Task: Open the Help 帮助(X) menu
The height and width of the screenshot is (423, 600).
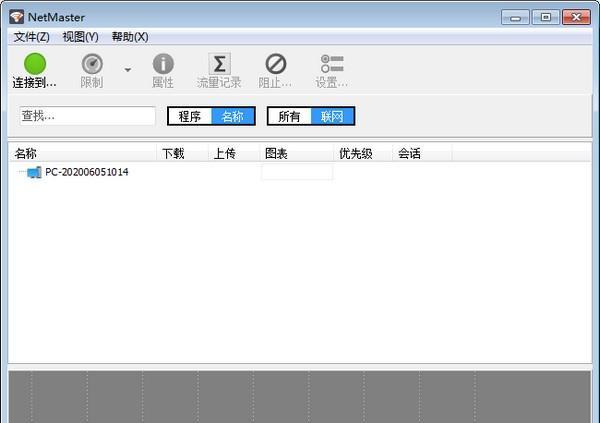Action: point(130,37)
